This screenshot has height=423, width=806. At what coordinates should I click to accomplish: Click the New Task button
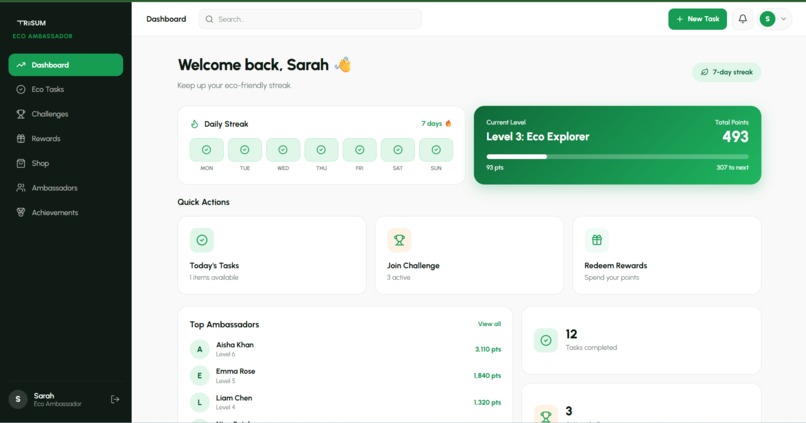point(698,19)
